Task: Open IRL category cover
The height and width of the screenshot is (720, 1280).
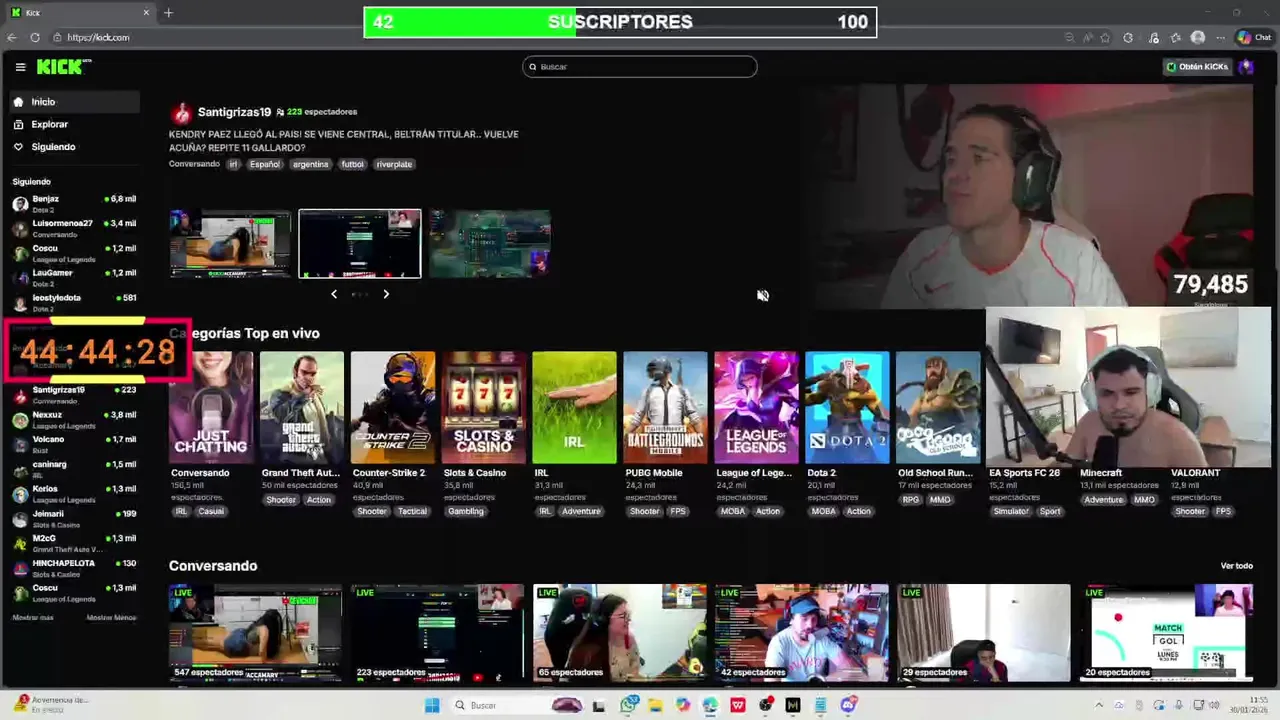Action: pyautogui.click(x=574, y=407)
